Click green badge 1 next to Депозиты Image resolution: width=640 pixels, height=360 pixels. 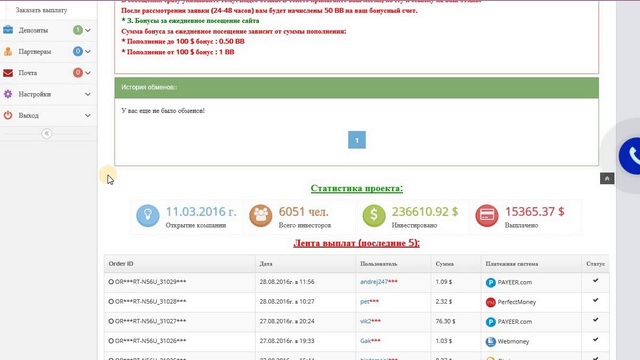pyautogui.click(x=78, y=30)
